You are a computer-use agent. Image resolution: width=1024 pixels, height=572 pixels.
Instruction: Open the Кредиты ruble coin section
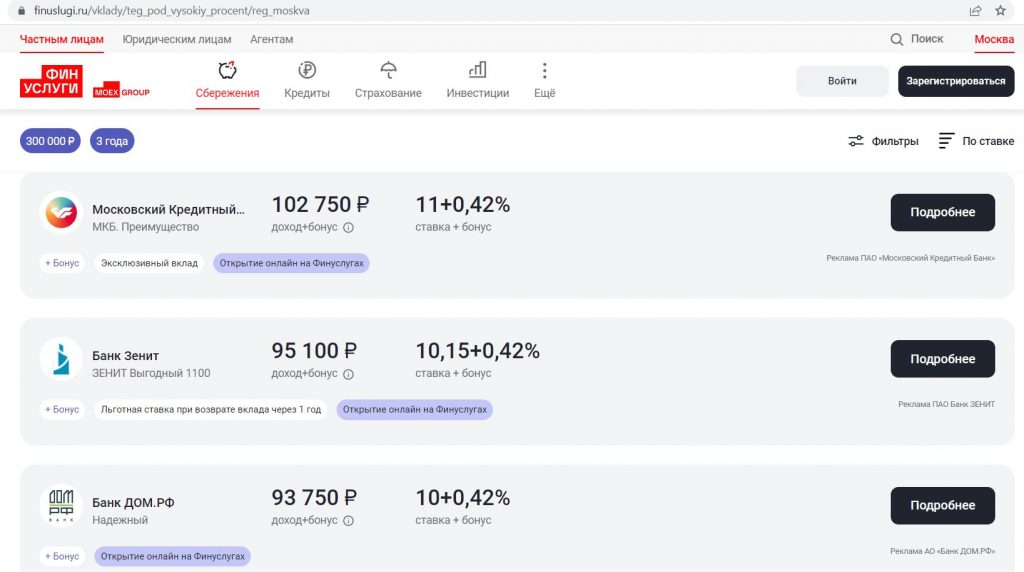click(x=307, y=80)
